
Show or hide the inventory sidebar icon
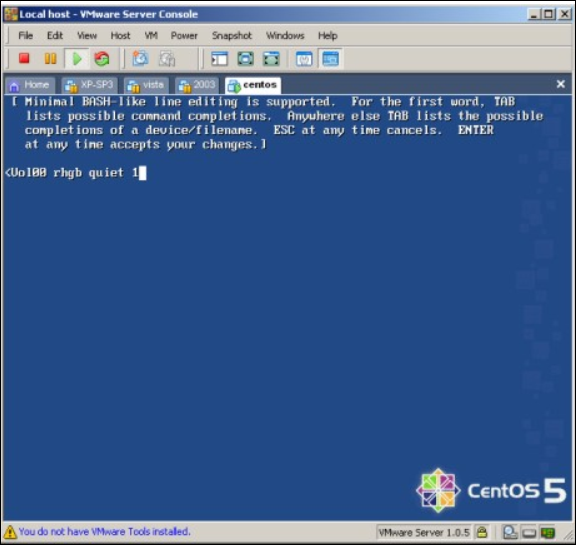pyautogui.click(x=219, y=59)
